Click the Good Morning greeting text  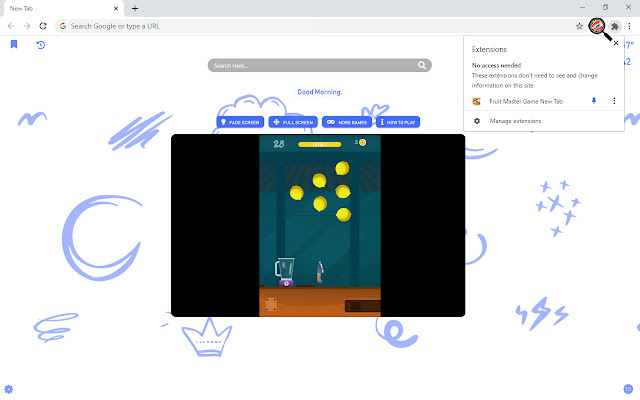coord(320,92)
